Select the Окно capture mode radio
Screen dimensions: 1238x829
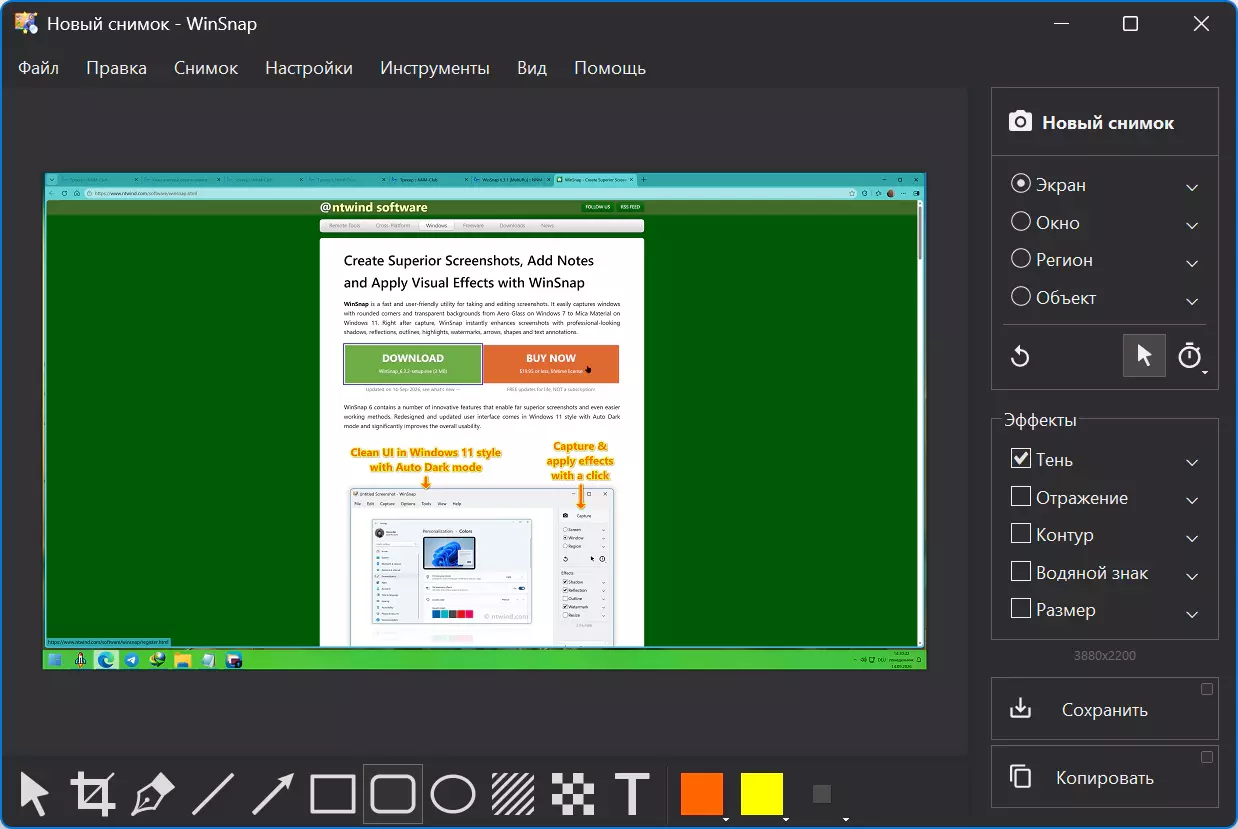pos(1020,222)
